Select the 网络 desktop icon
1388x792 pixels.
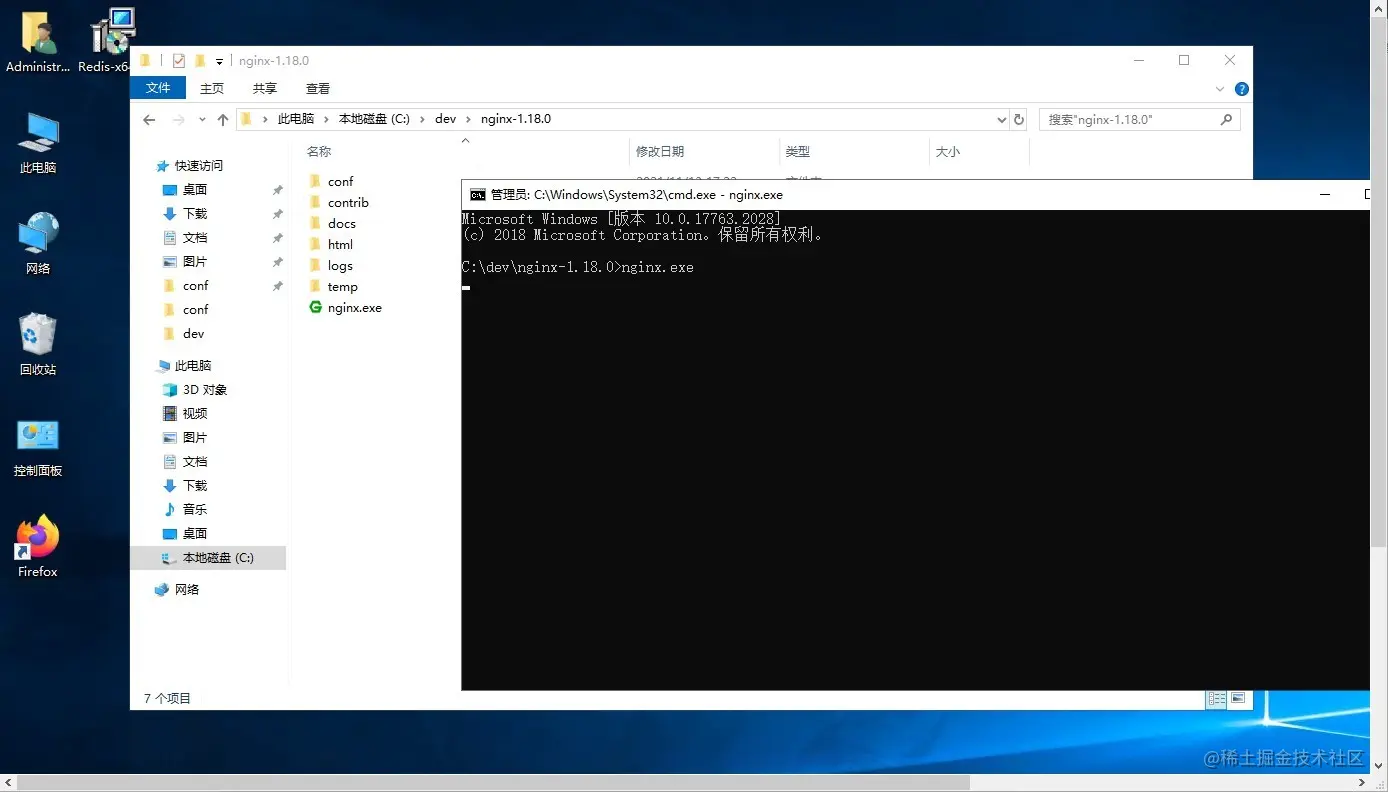coord(38,243)
